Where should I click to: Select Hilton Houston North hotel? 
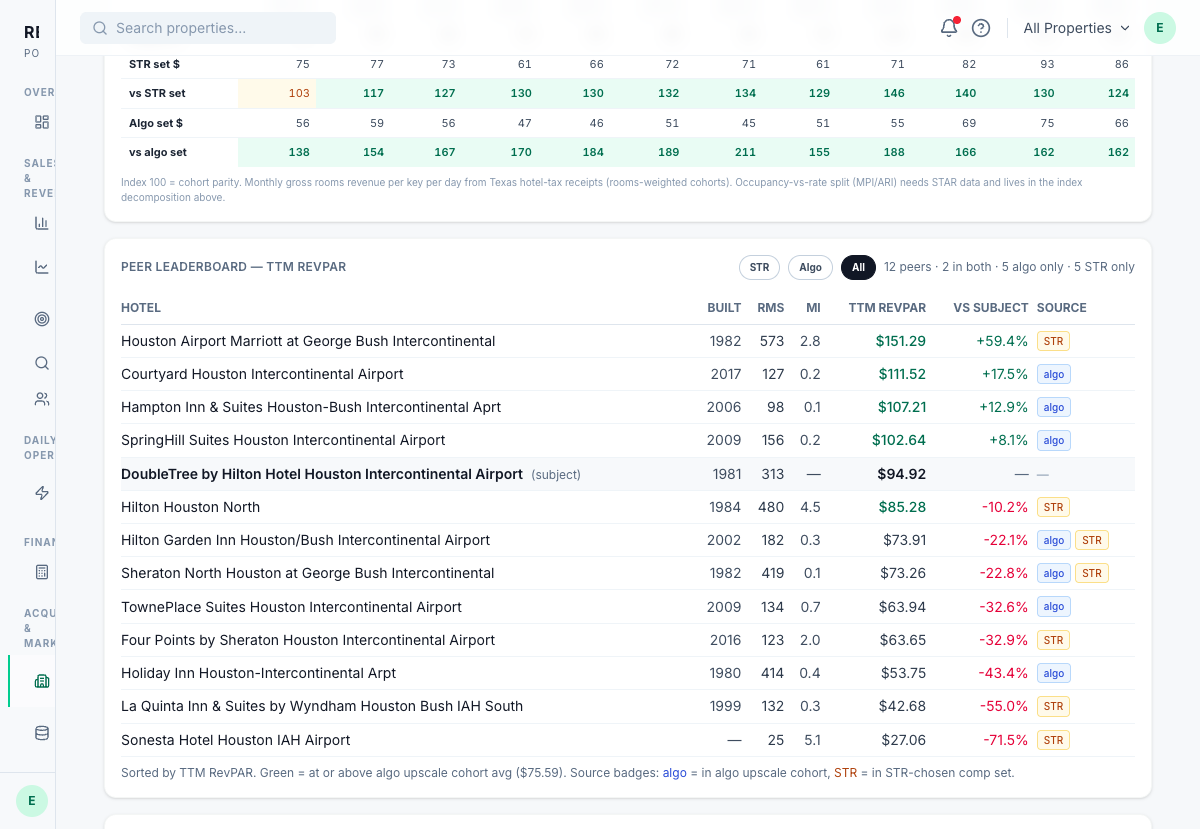click(190, 507)
